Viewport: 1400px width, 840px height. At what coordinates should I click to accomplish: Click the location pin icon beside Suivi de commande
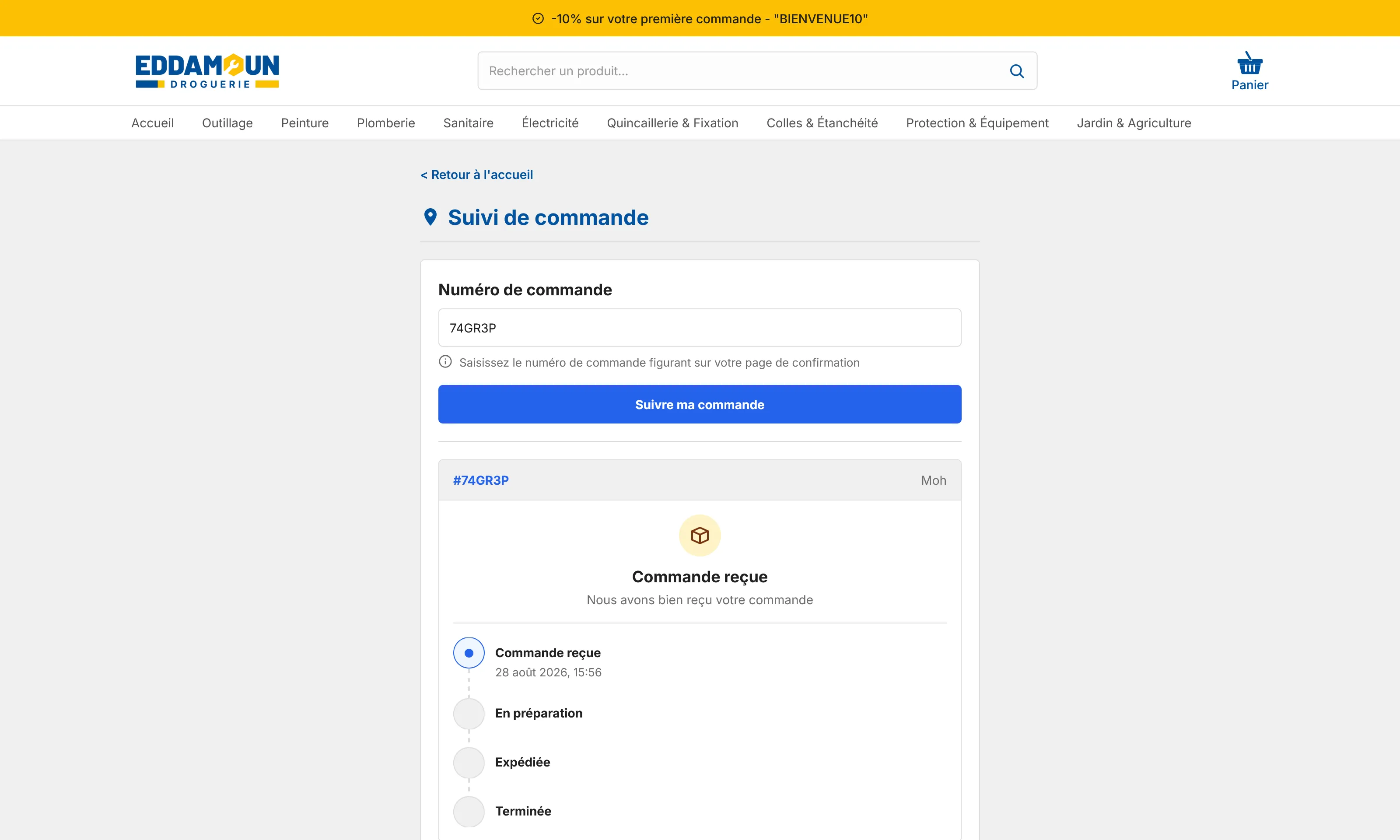pos(430,217)
